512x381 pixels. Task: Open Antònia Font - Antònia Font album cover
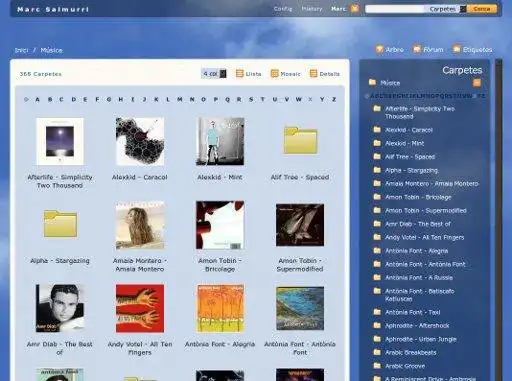coord(300,308)
